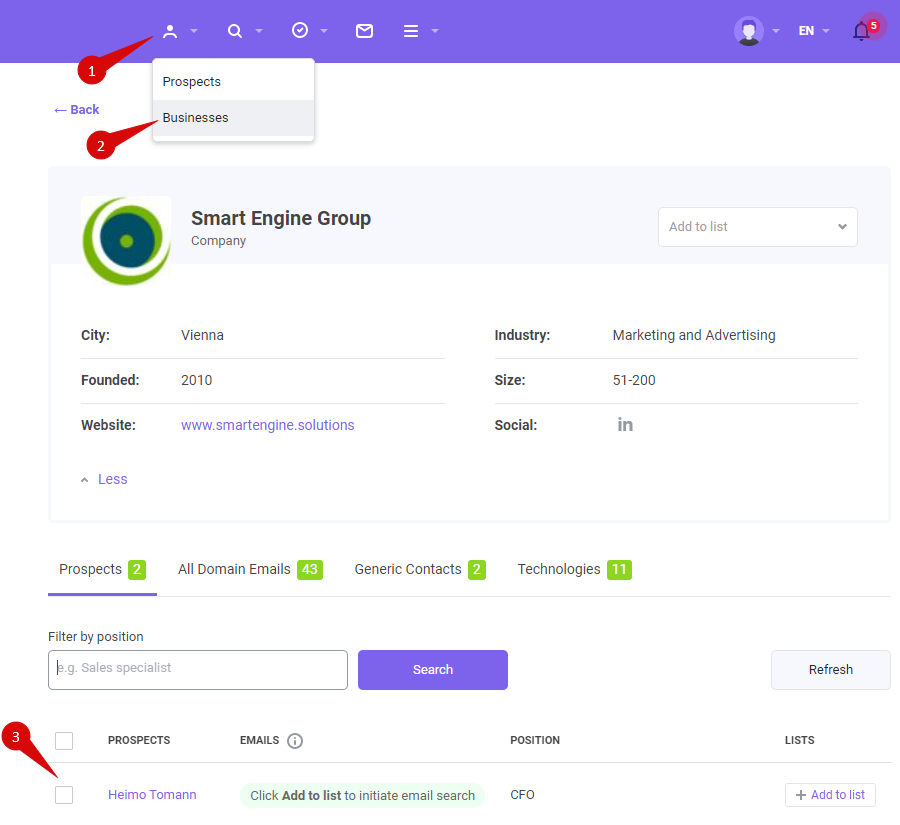900x825 pixels.
Task: Switch to the Generic Contacts tab
Action: 420,570
